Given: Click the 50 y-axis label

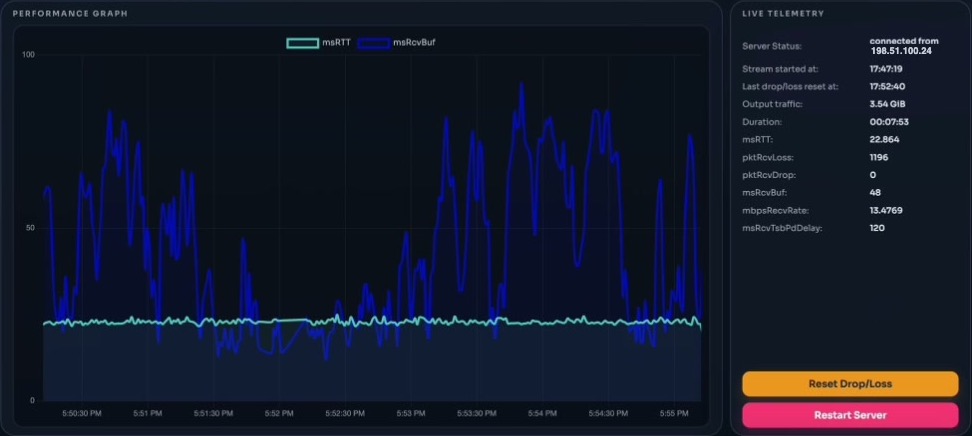Looking at the screenshot, I should coord(30,228).
